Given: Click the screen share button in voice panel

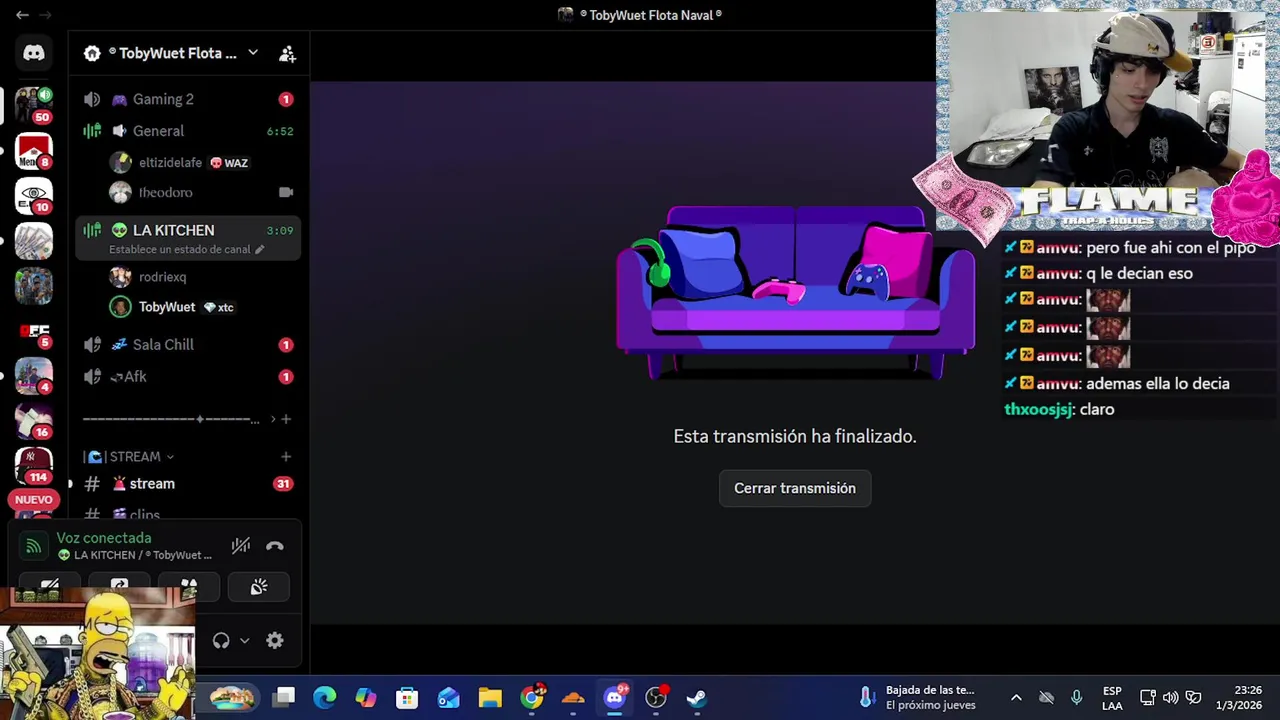Looking at the screenshot, I should pyautogui.click(x=119, y=586).
